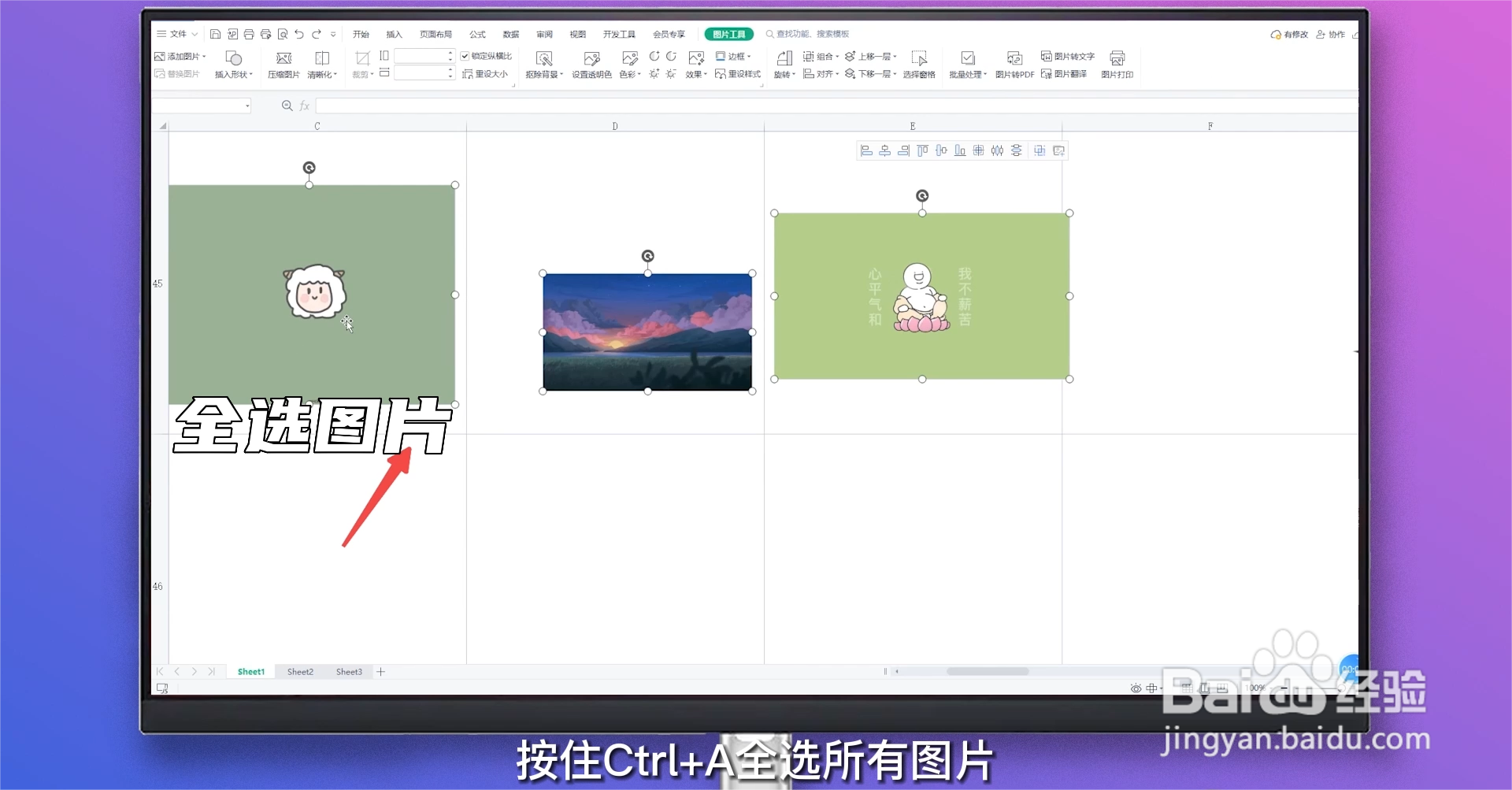Click 图片转PDF convert to PDF
This screenshot has height=790, width=1512.
tap(1014, 65)
